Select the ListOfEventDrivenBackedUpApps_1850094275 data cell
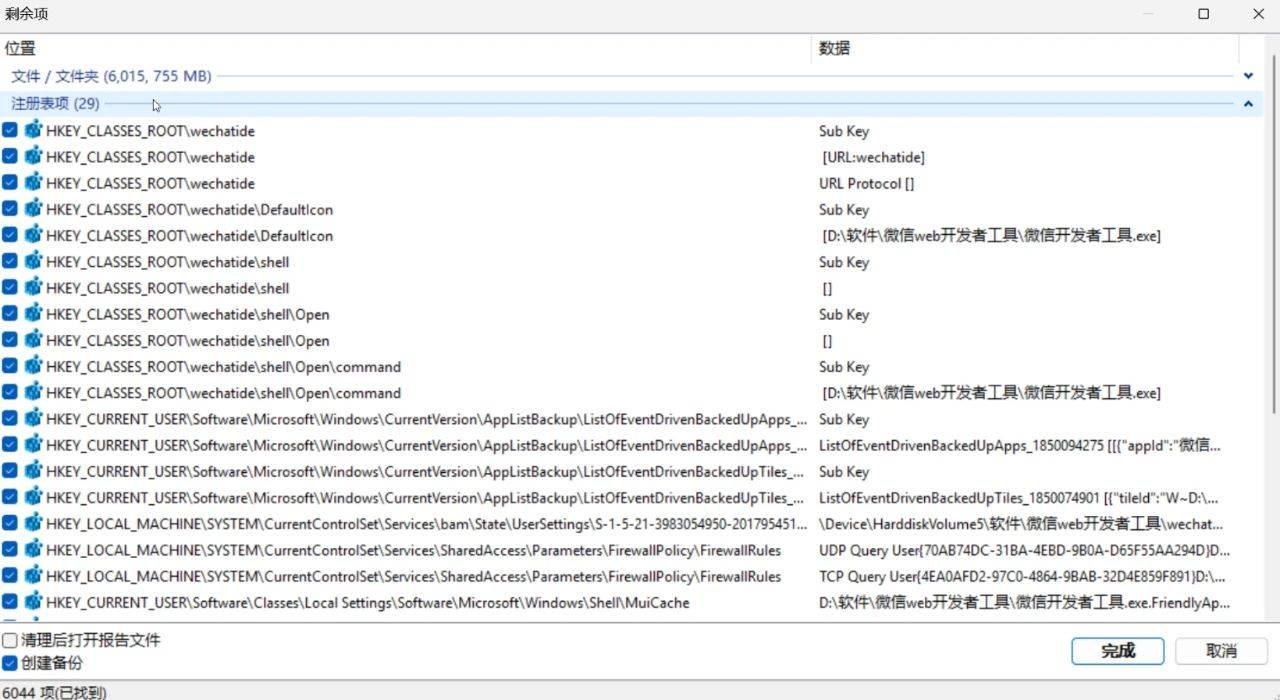 click(1020, 445)
